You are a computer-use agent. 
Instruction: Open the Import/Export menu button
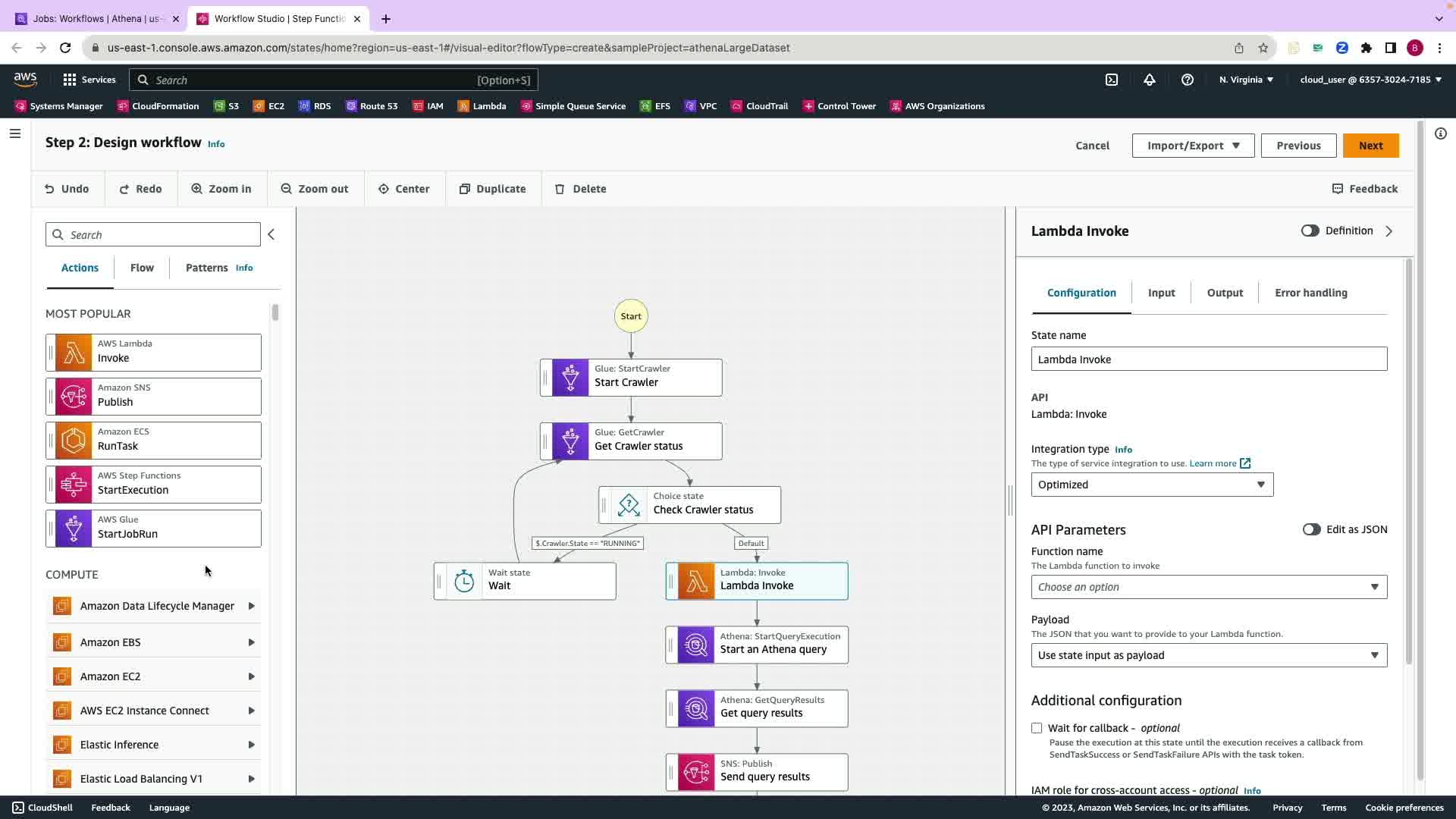click(1192, 146)
